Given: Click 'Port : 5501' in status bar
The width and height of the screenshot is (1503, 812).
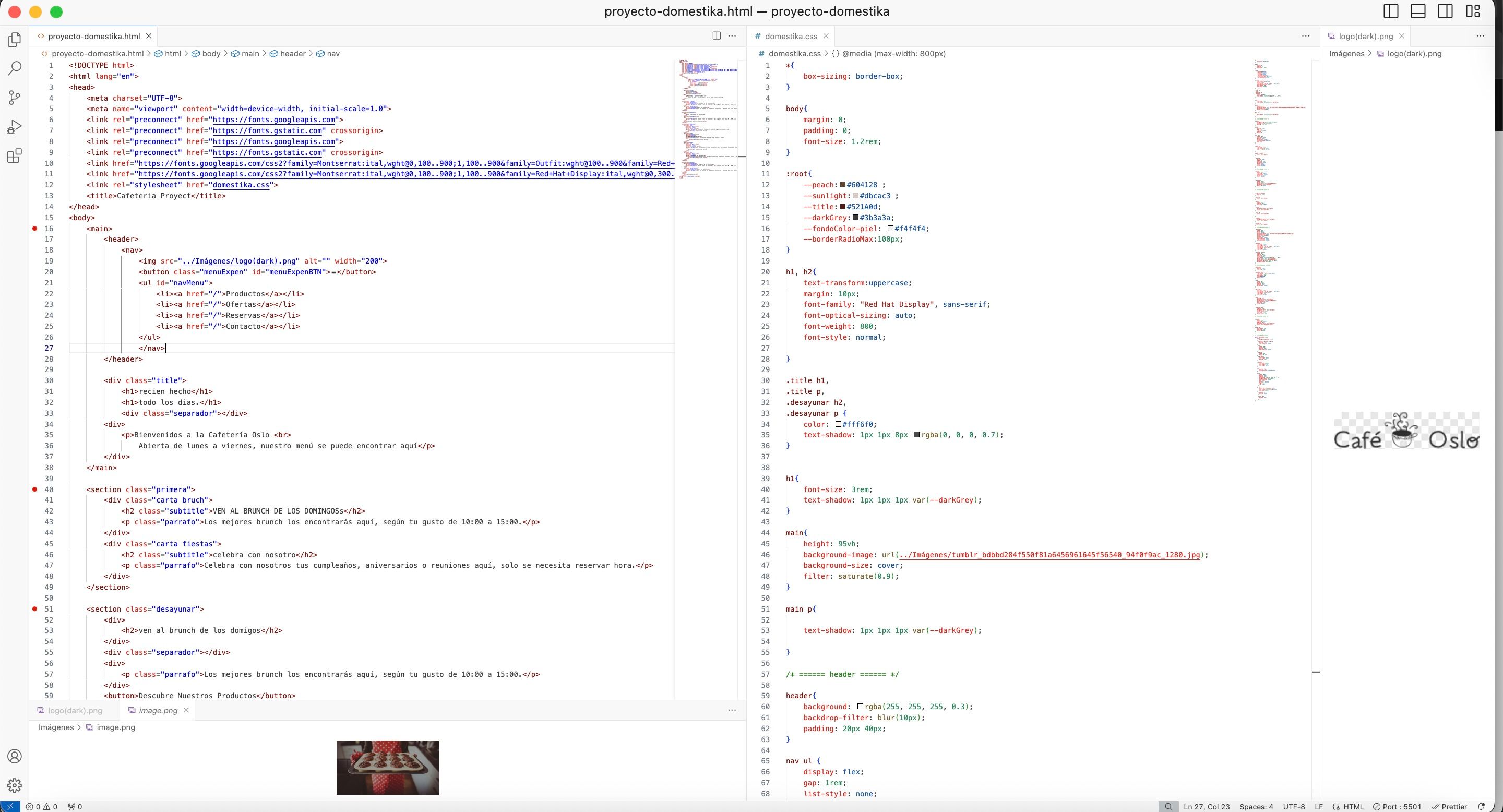Looking at the screenshot, I should pos(1397,807).
